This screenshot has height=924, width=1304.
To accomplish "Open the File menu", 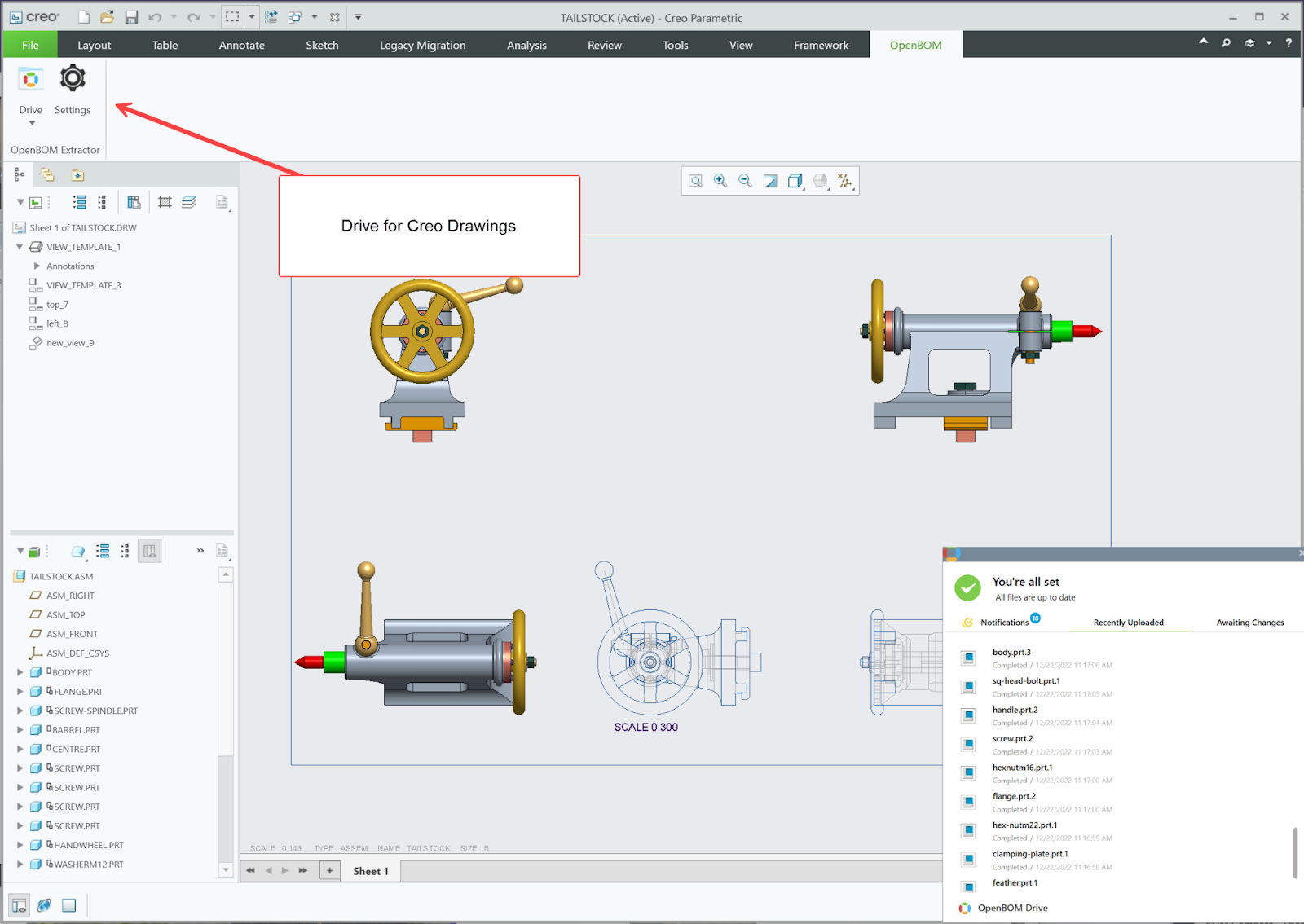I will pos(30,45).
